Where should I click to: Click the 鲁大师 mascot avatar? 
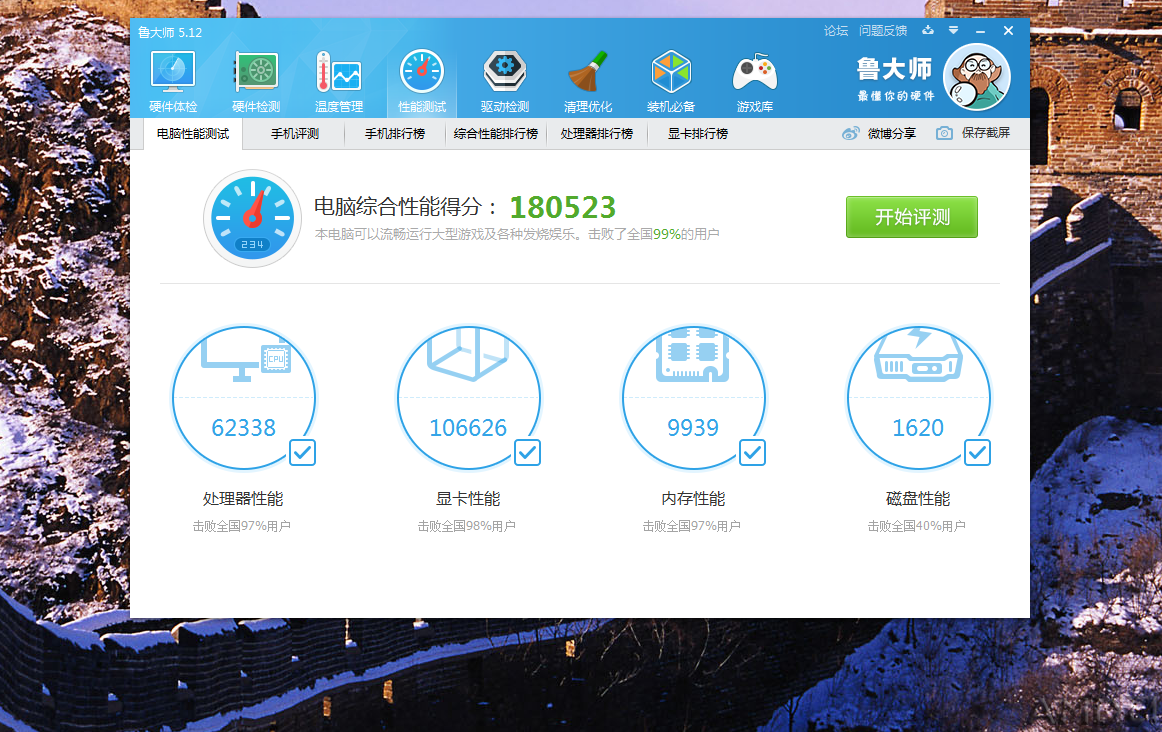[x=976, y=77]
